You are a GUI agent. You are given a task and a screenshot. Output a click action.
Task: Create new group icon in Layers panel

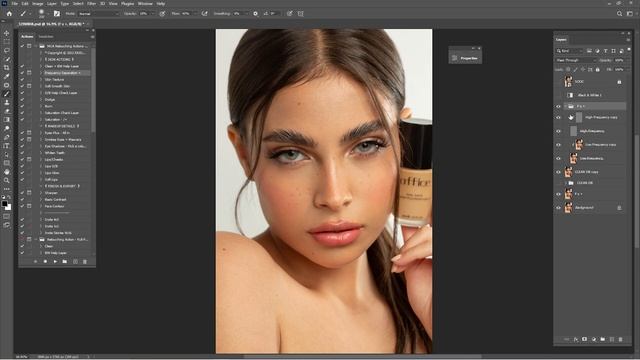603,339
